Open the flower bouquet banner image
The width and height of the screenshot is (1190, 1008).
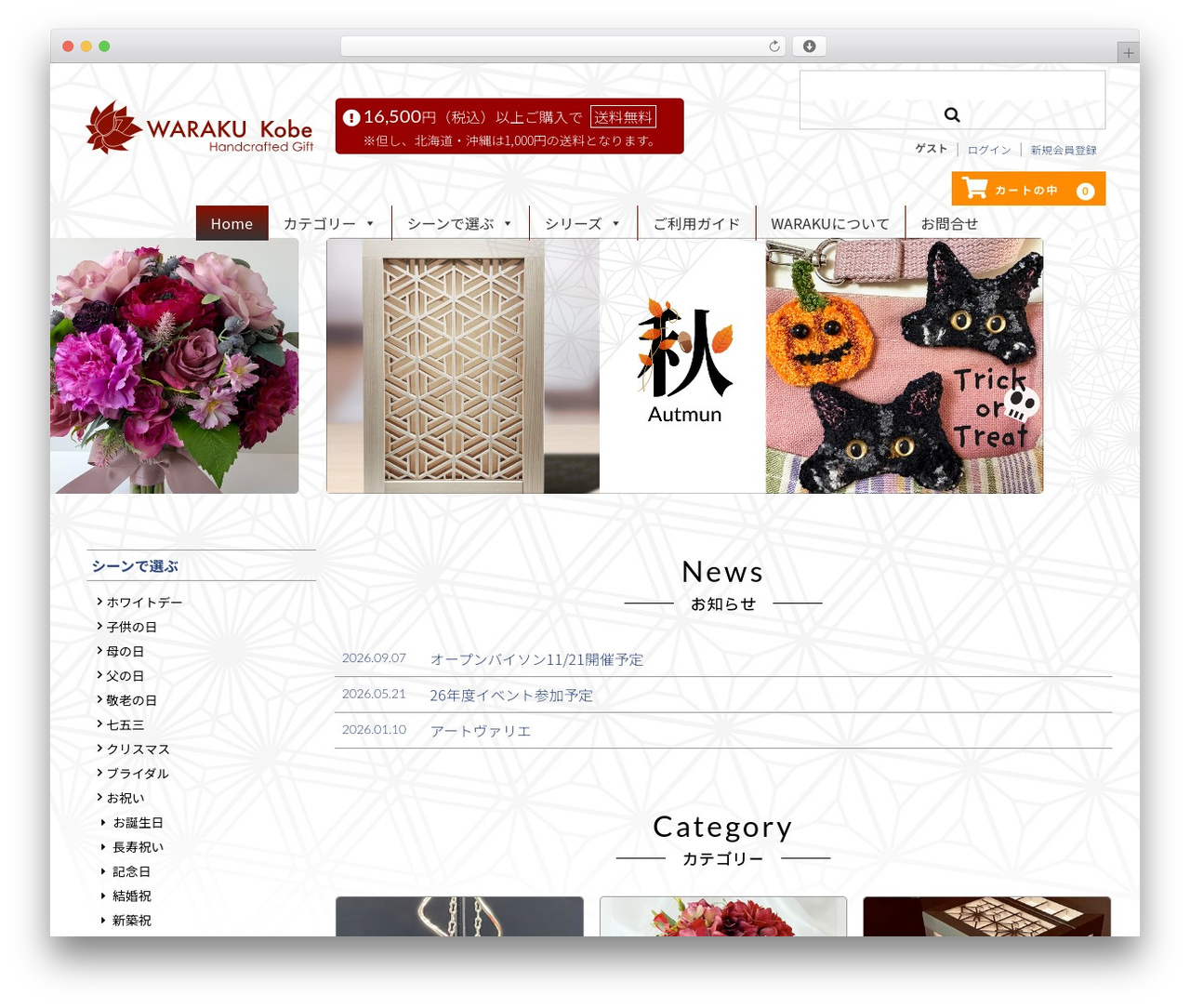coord(175,365)
